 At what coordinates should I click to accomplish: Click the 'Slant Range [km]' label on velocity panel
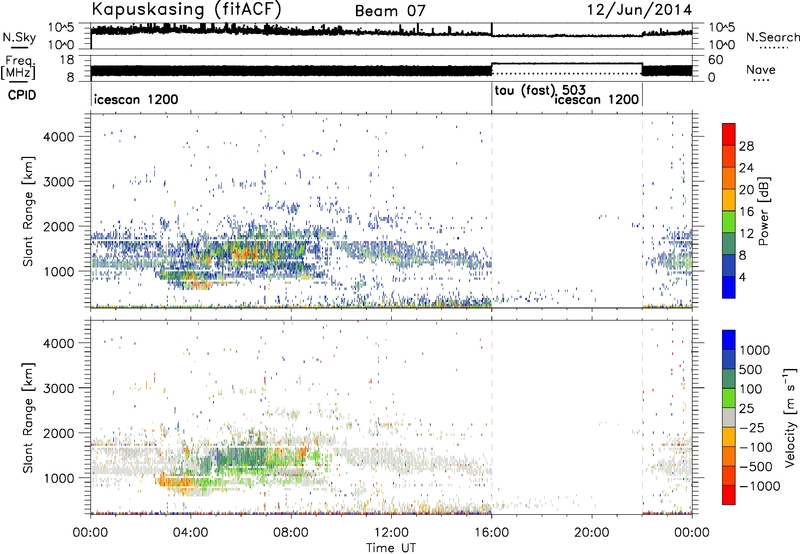point(28,417)
